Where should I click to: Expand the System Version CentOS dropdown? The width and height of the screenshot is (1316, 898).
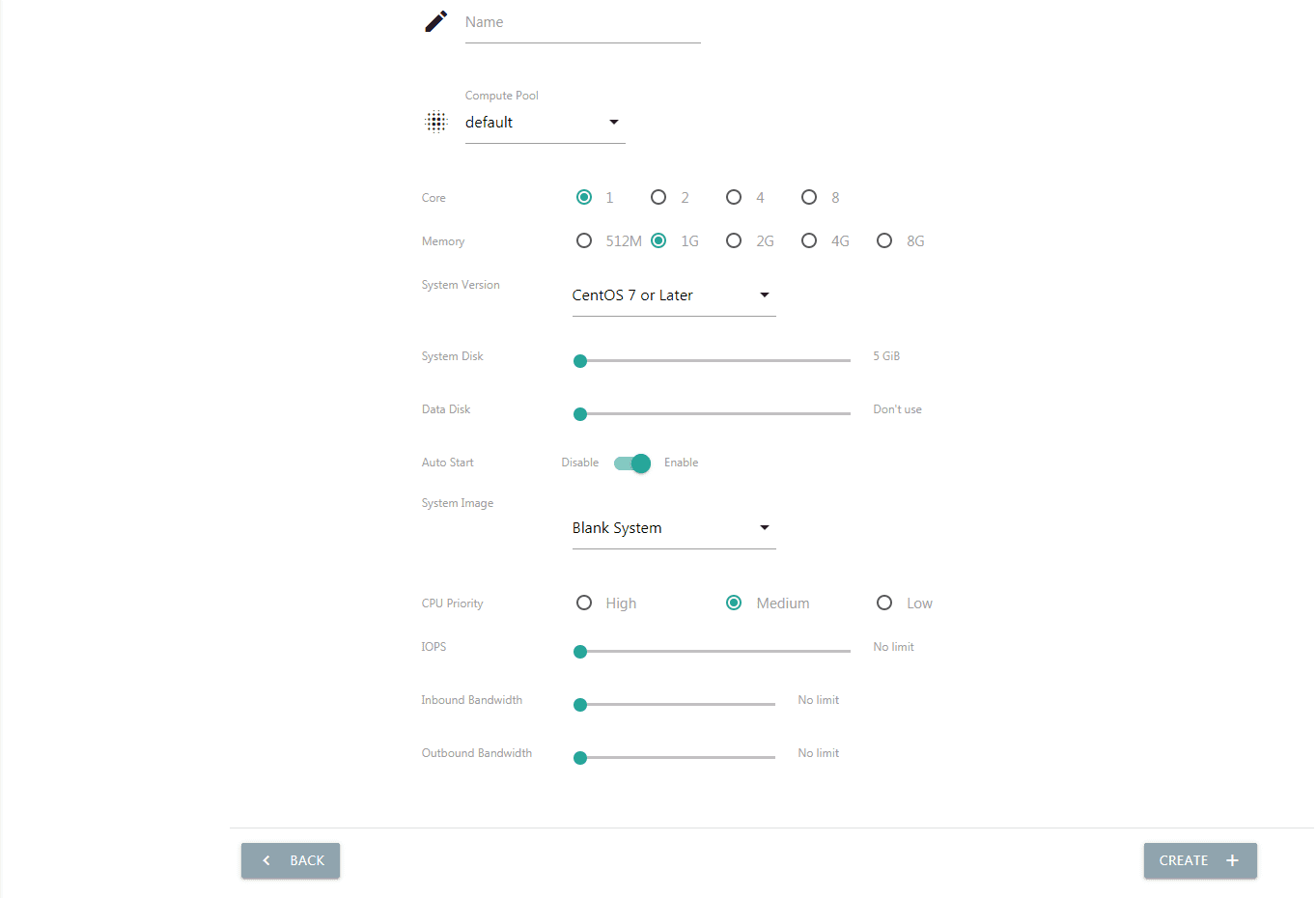point(673,295)
